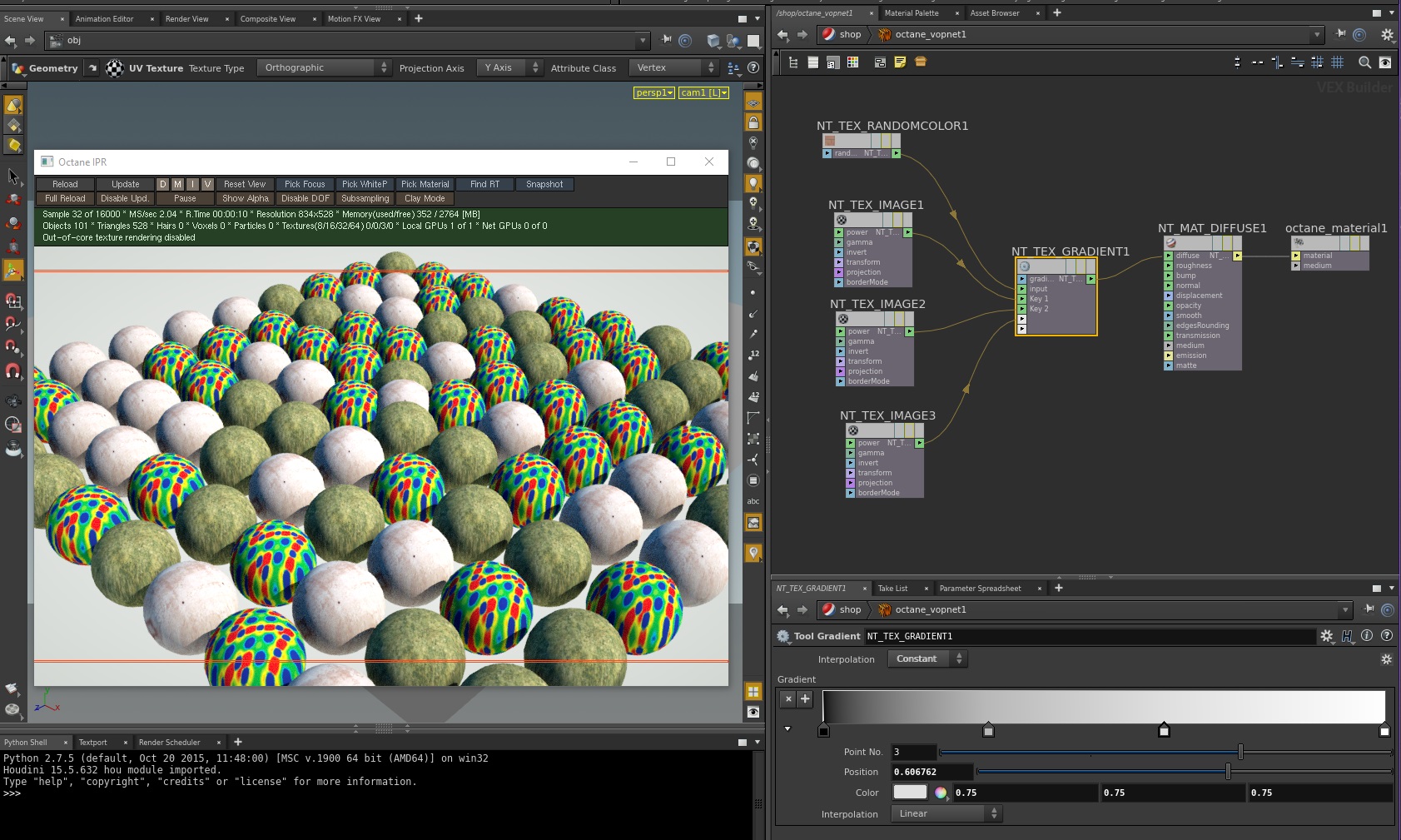Toggle Clay Mode in Octane IPR
Image resolution: width=1401 pixels, height=840 pixels.
click(x=425, y=198)
